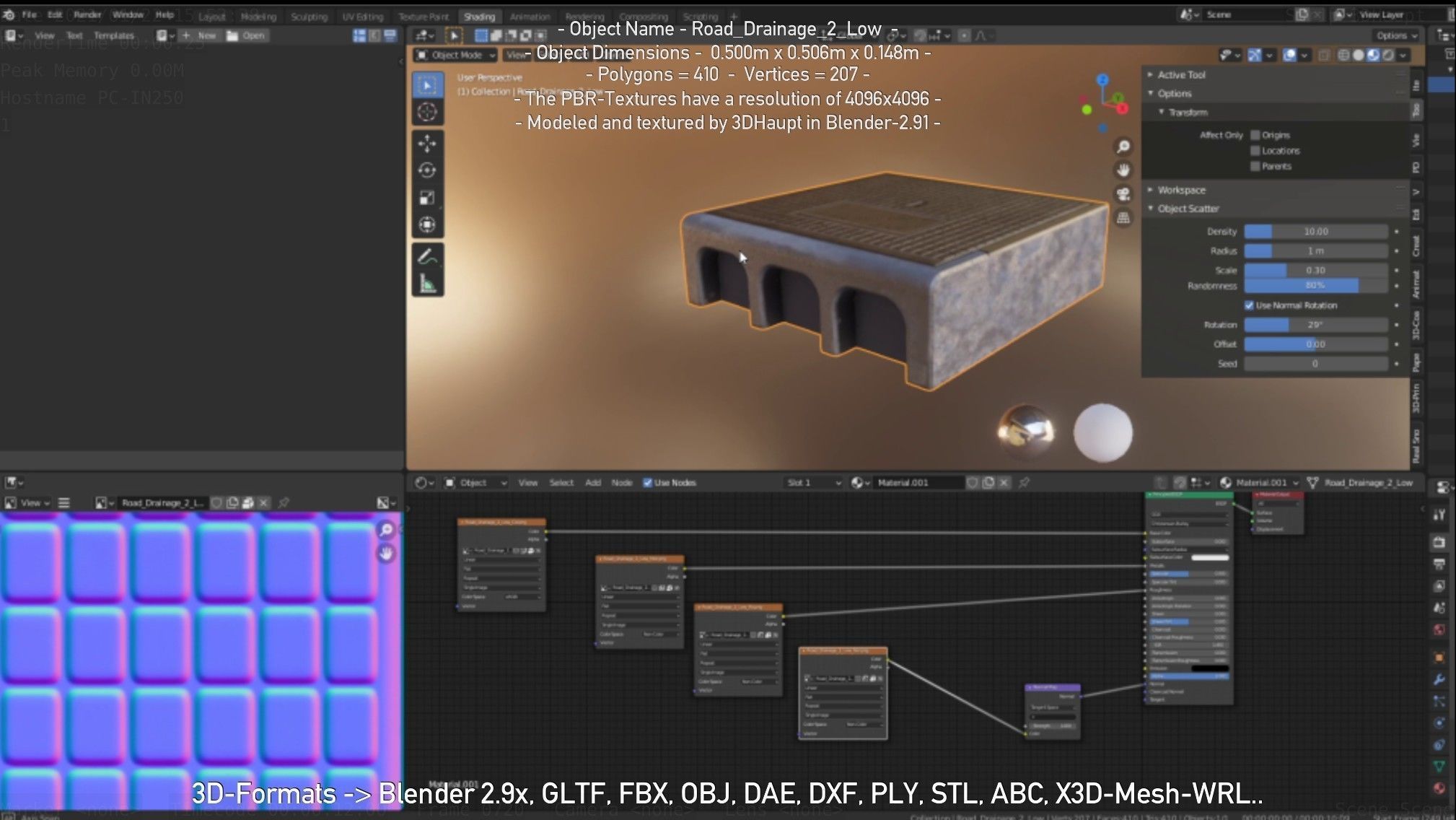The width and height of the screenshot is (1456, 820).
Task: Toggle camera view icon in viewport
Action: 1123,193
